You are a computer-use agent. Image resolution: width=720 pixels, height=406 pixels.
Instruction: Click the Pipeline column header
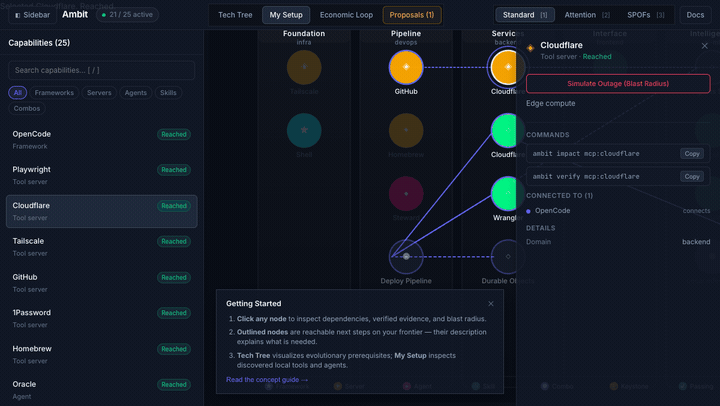tap(406, 37)
